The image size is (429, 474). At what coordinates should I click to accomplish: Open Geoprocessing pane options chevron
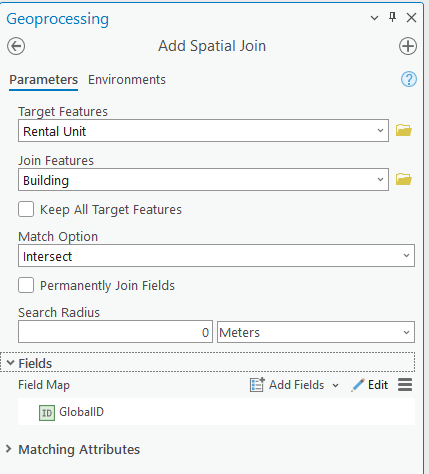coord(374,18)
